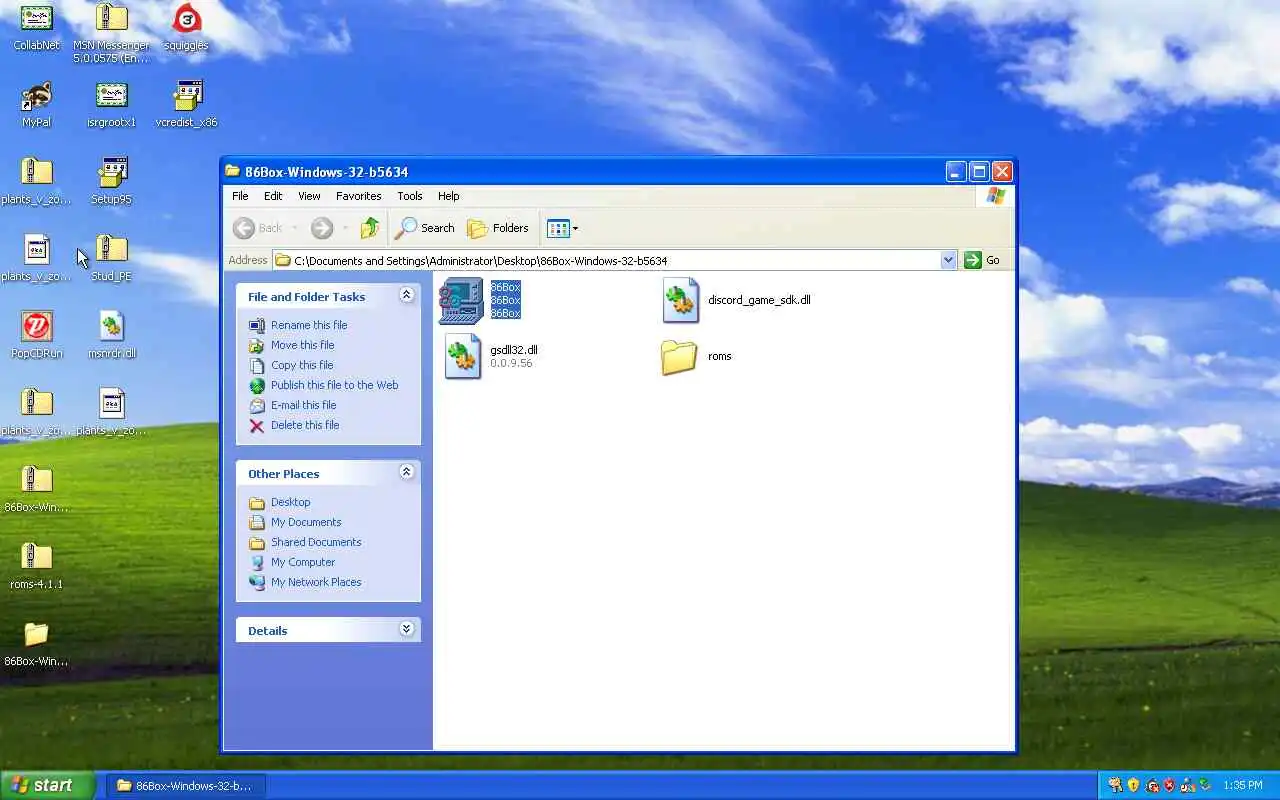Screen dimensions: 1280x800
Task: Collapse the Other Places panel
Action: [406, 472]
